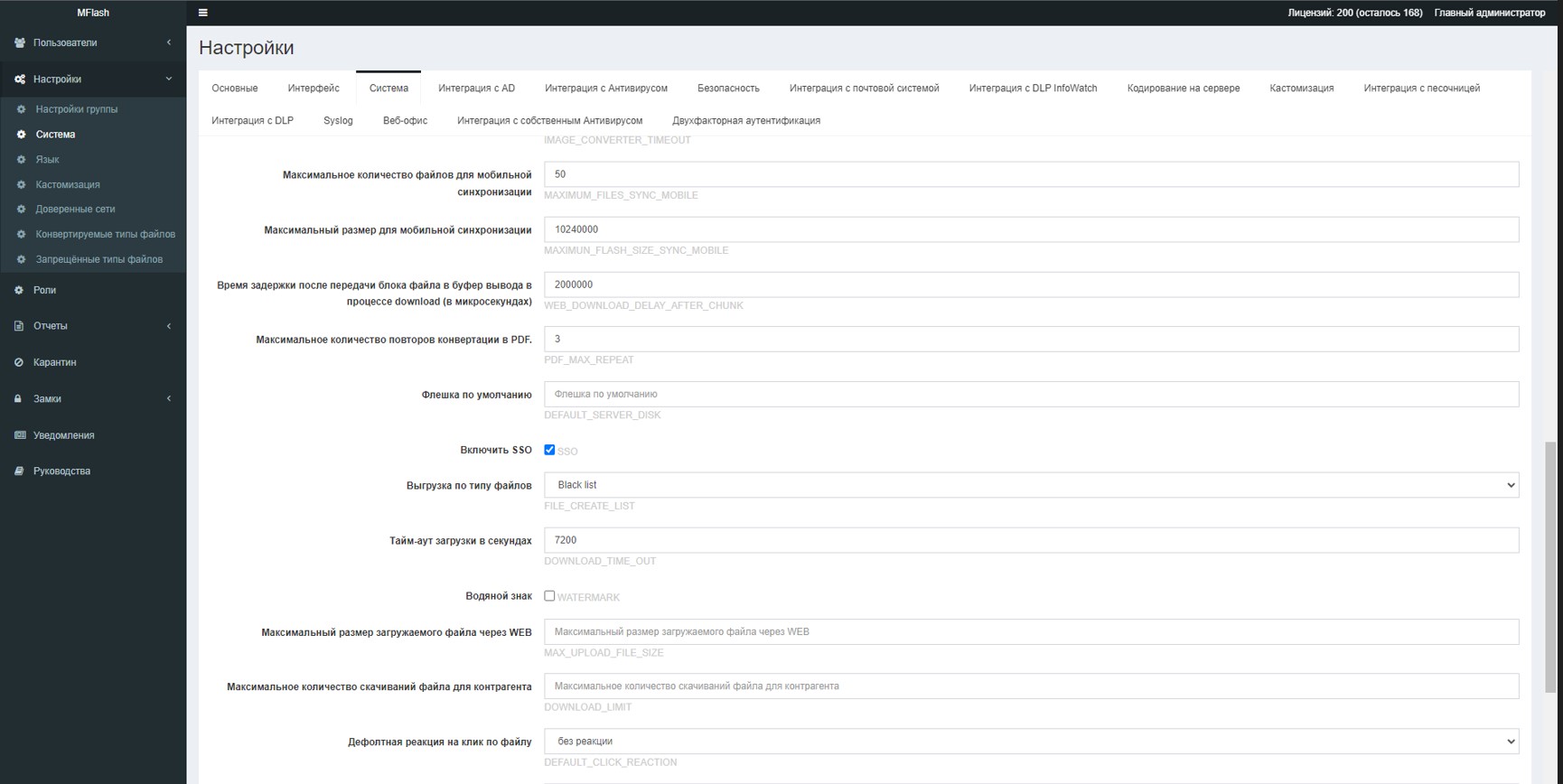Switch to the Веб-офис tab
Viewport: 1563px width, 784px height.
(405, 121)
